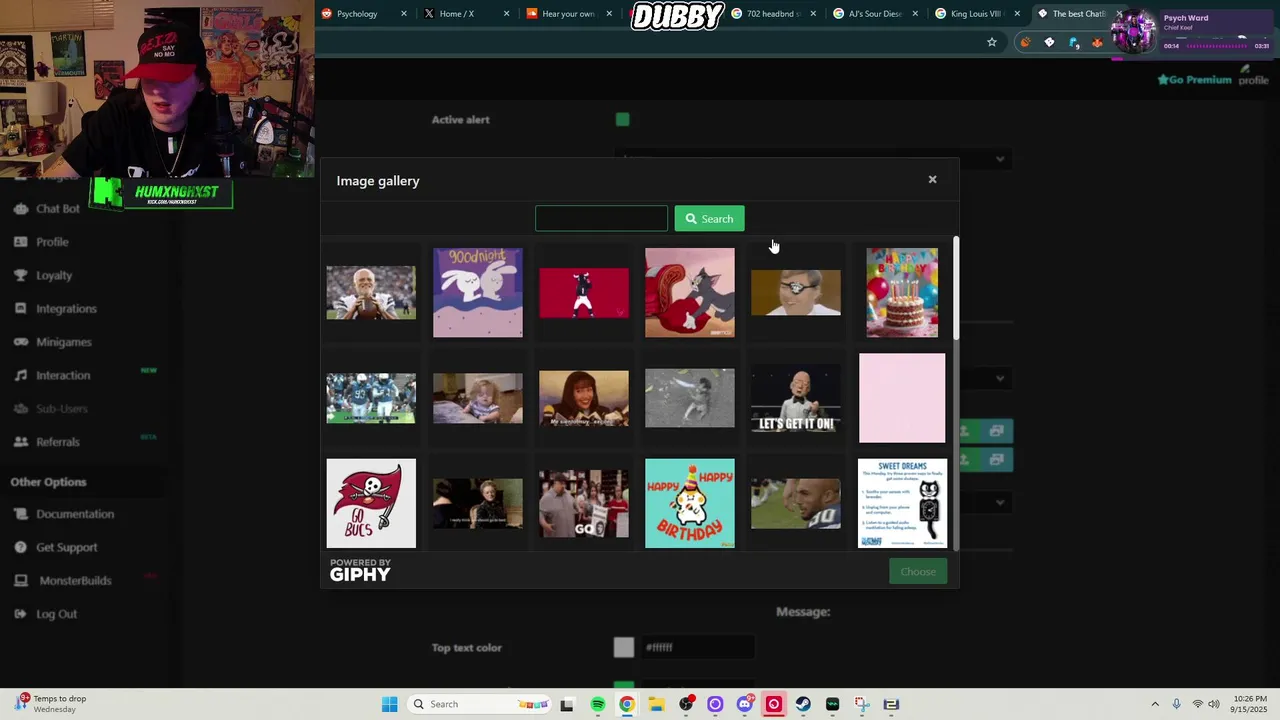Open Discord from the taskbar
The image size is (1280, 720).
click(744, 704)
